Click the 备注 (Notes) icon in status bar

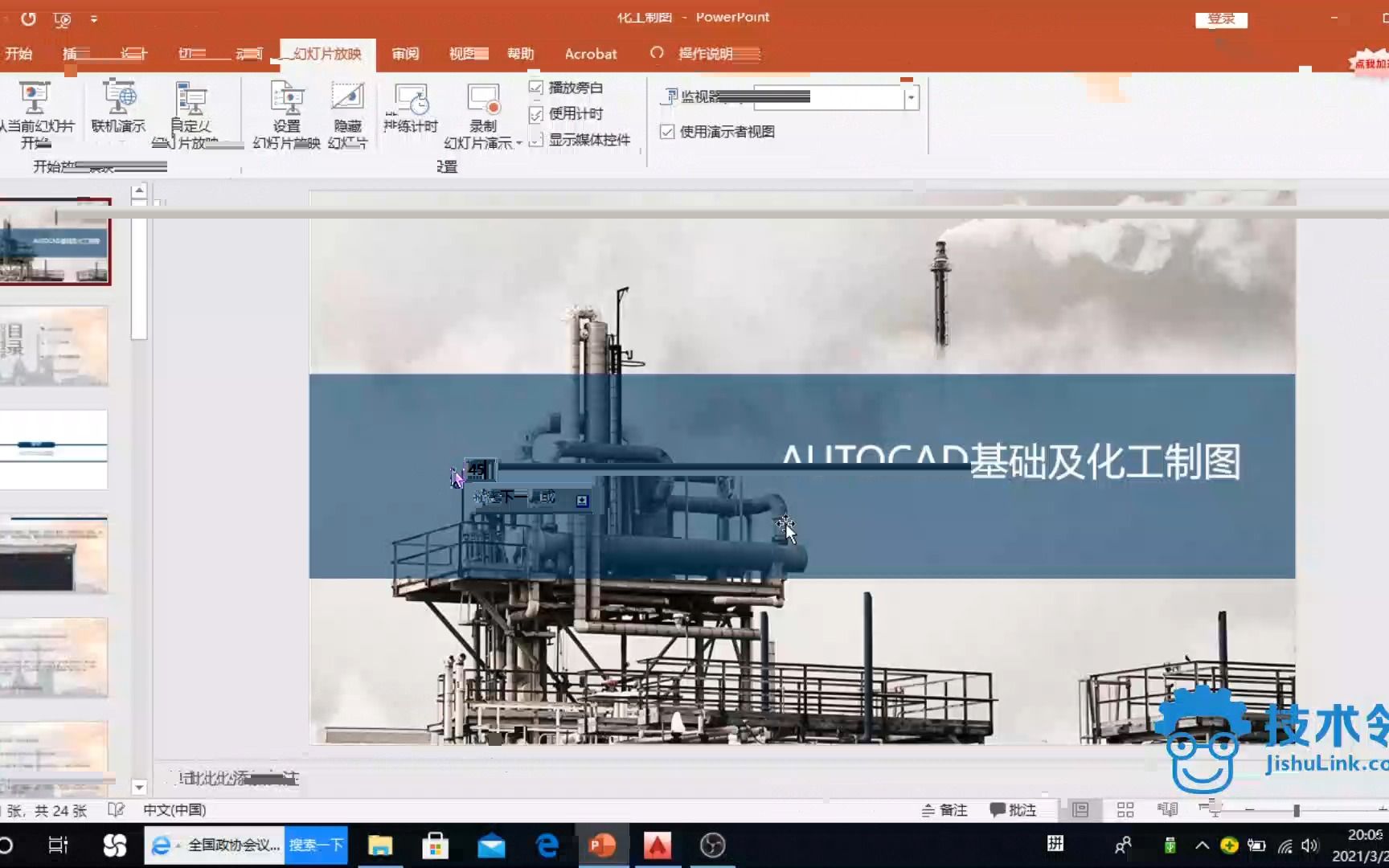tap(945, 809)
